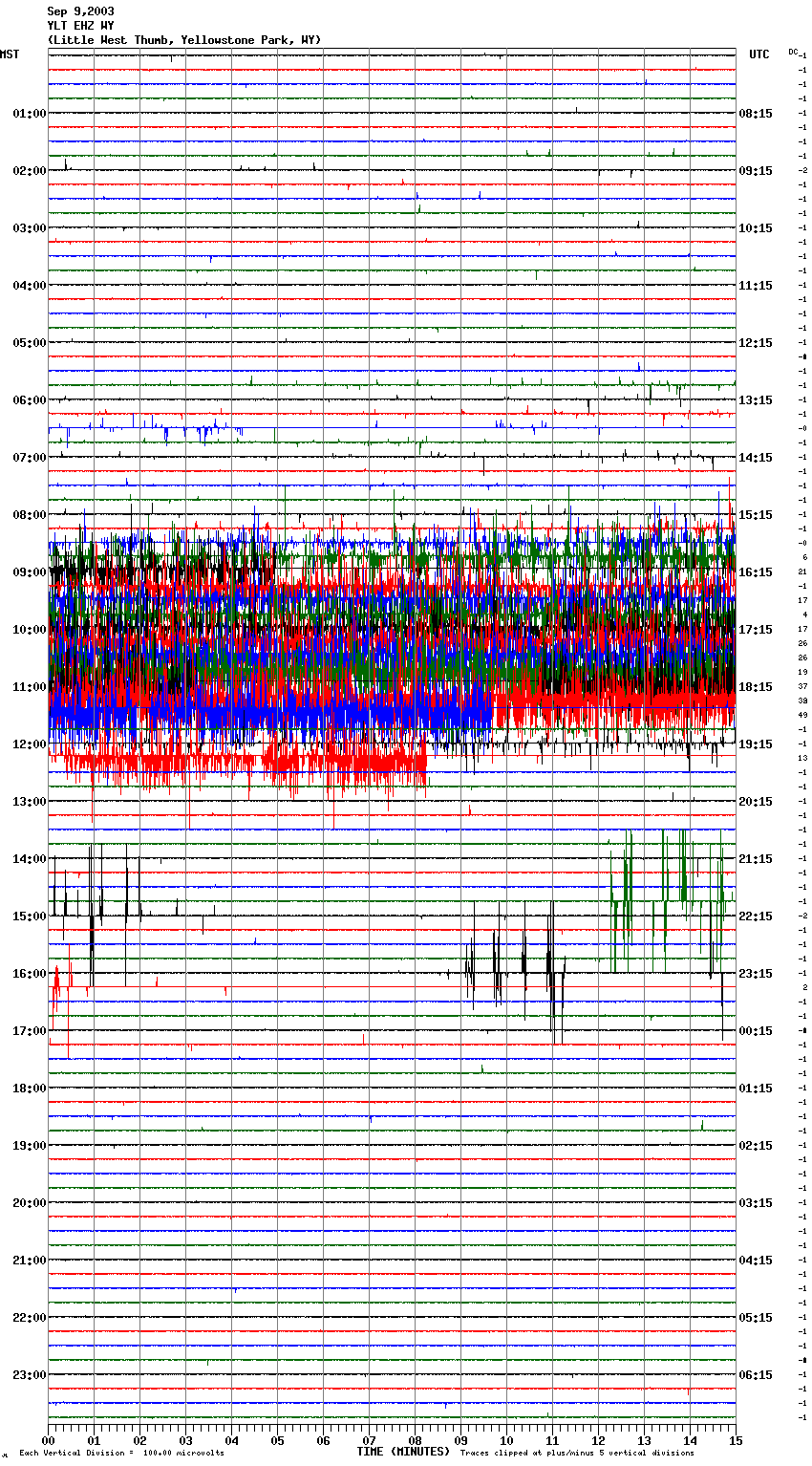The width and height of the screenshot is (812, 1466).
Task: Select the MST time label "22:00"
Action: [30, 1318]
